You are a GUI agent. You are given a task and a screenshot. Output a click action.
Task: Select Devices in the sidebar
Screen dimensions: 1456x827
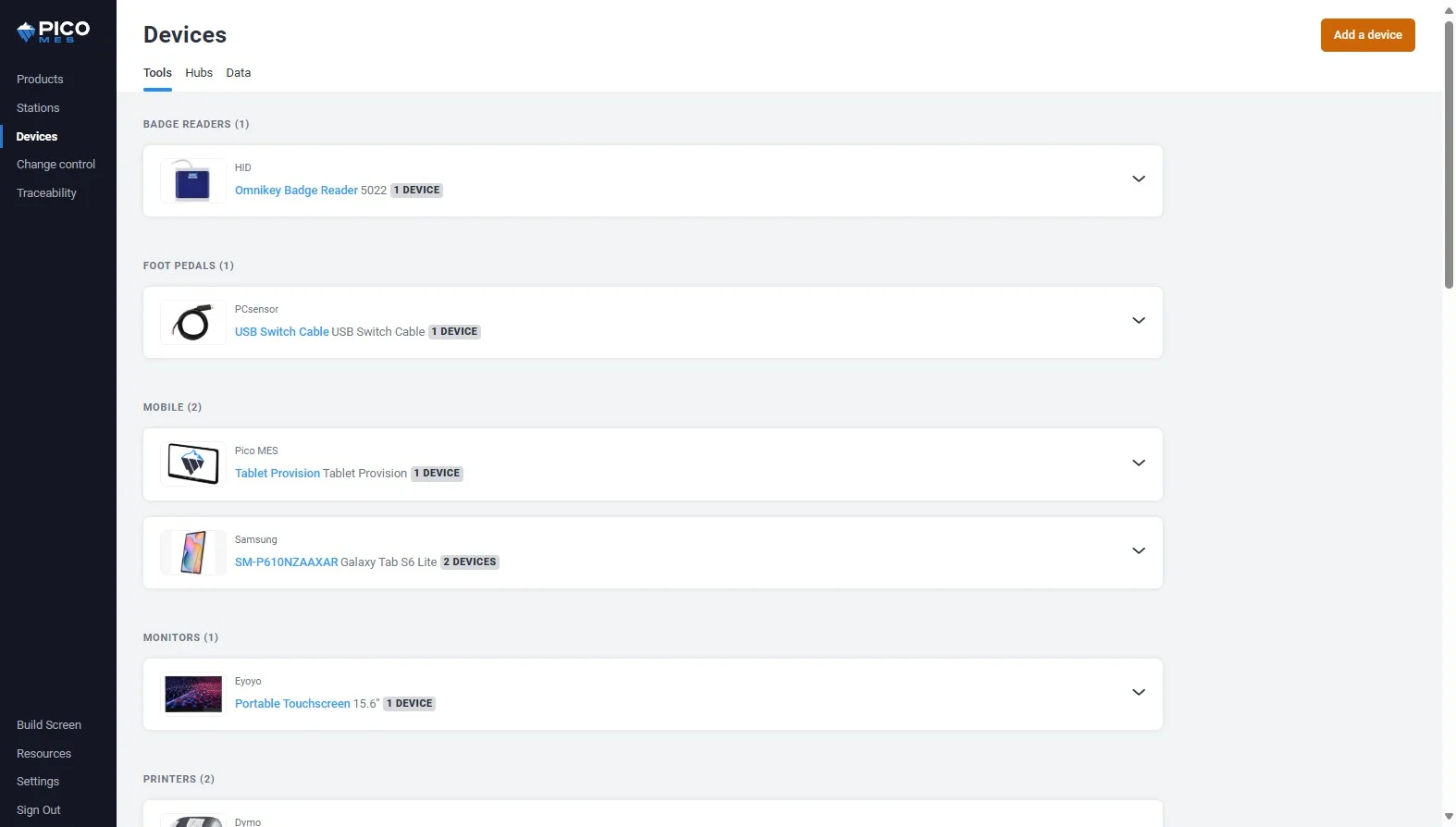pyautogui.click(x=37, y=137)
